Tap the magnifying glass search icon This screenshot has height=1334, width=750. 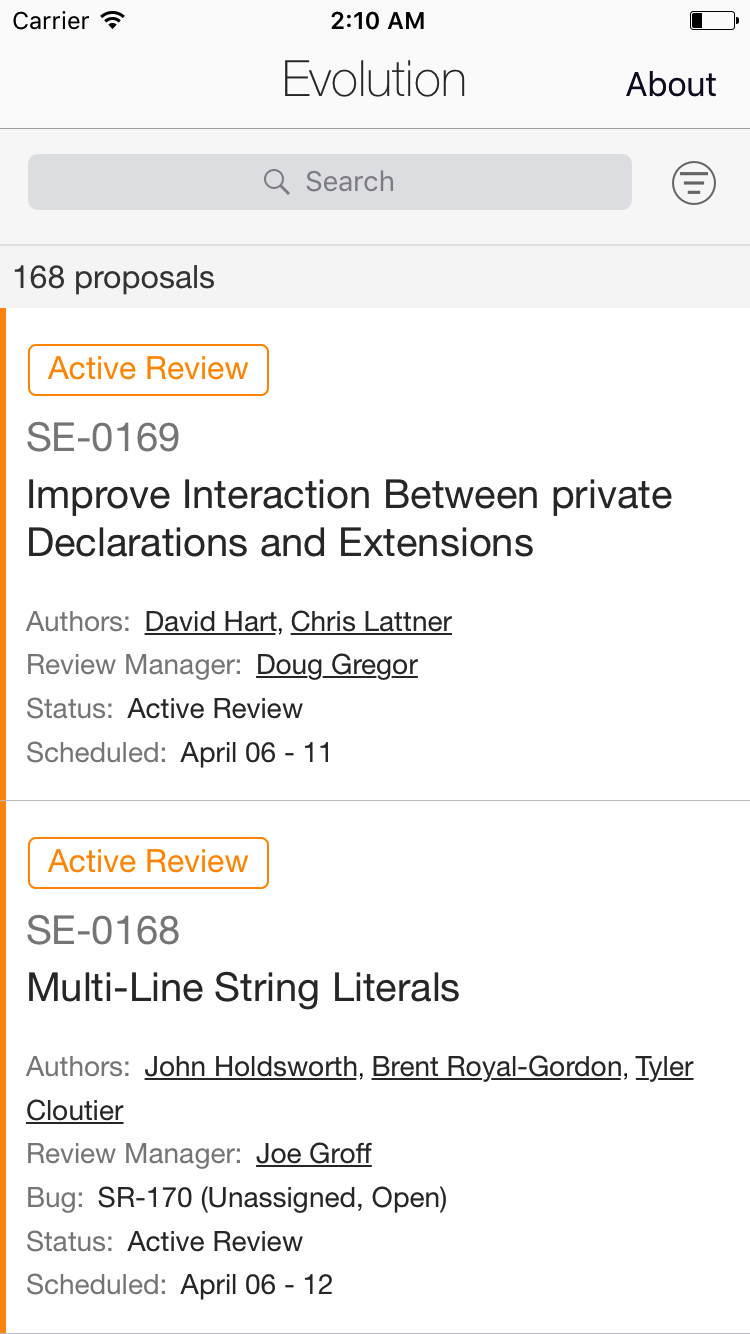coord(276,182)
